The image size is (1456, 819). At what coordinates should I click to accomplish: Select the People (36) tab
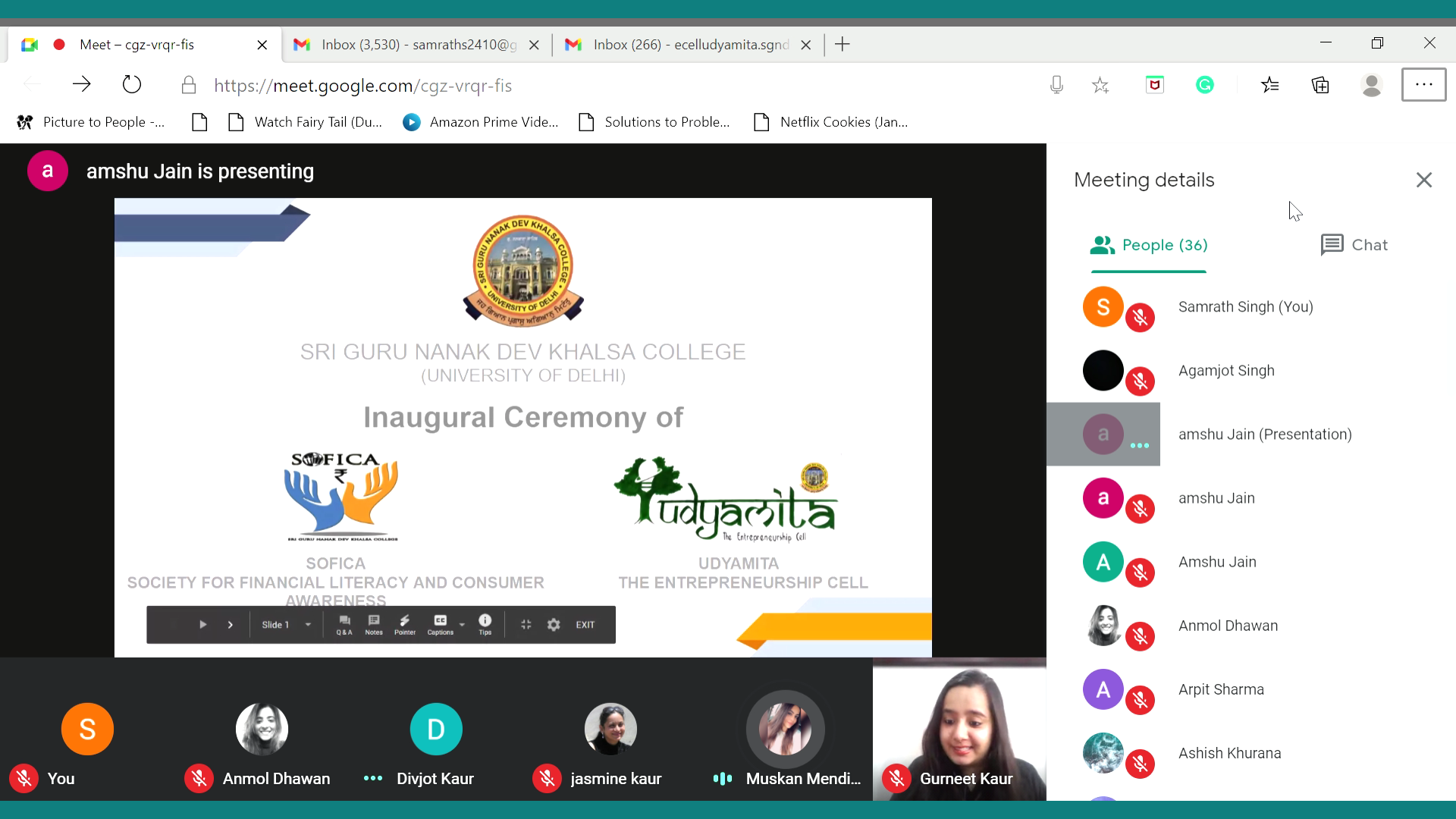pos(1149,245)
